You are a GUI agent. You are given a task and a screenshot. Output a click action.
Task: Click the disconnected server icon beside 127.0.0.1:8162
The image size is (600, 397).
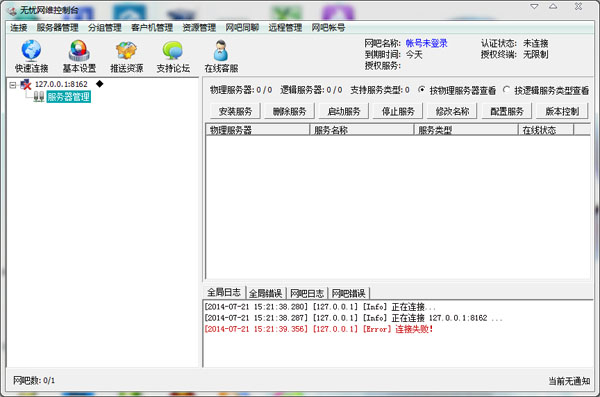(x=26, y=84)
